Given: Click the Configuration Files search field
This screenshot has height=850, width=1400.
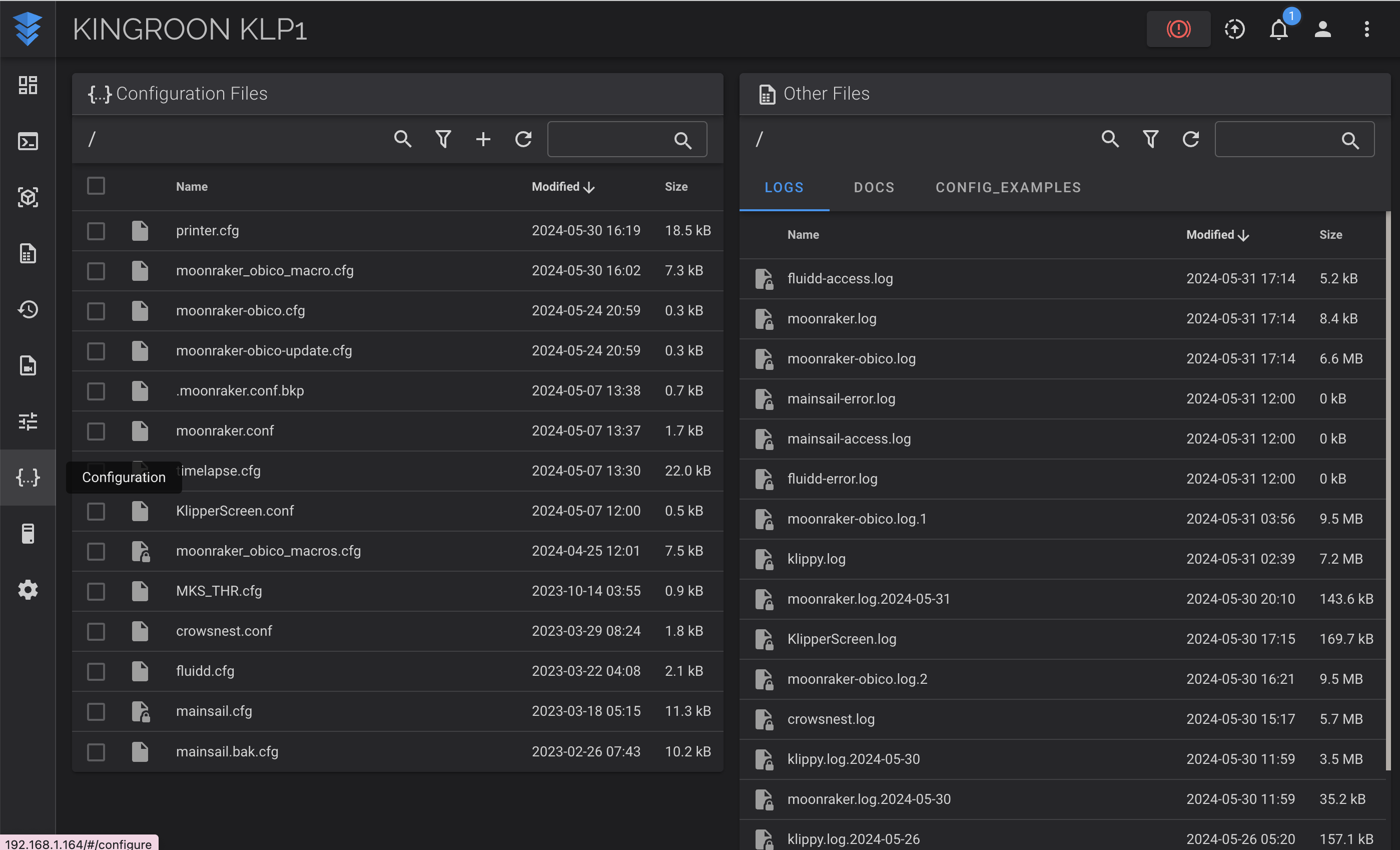Looking at the screenshot, I should 627,139.
